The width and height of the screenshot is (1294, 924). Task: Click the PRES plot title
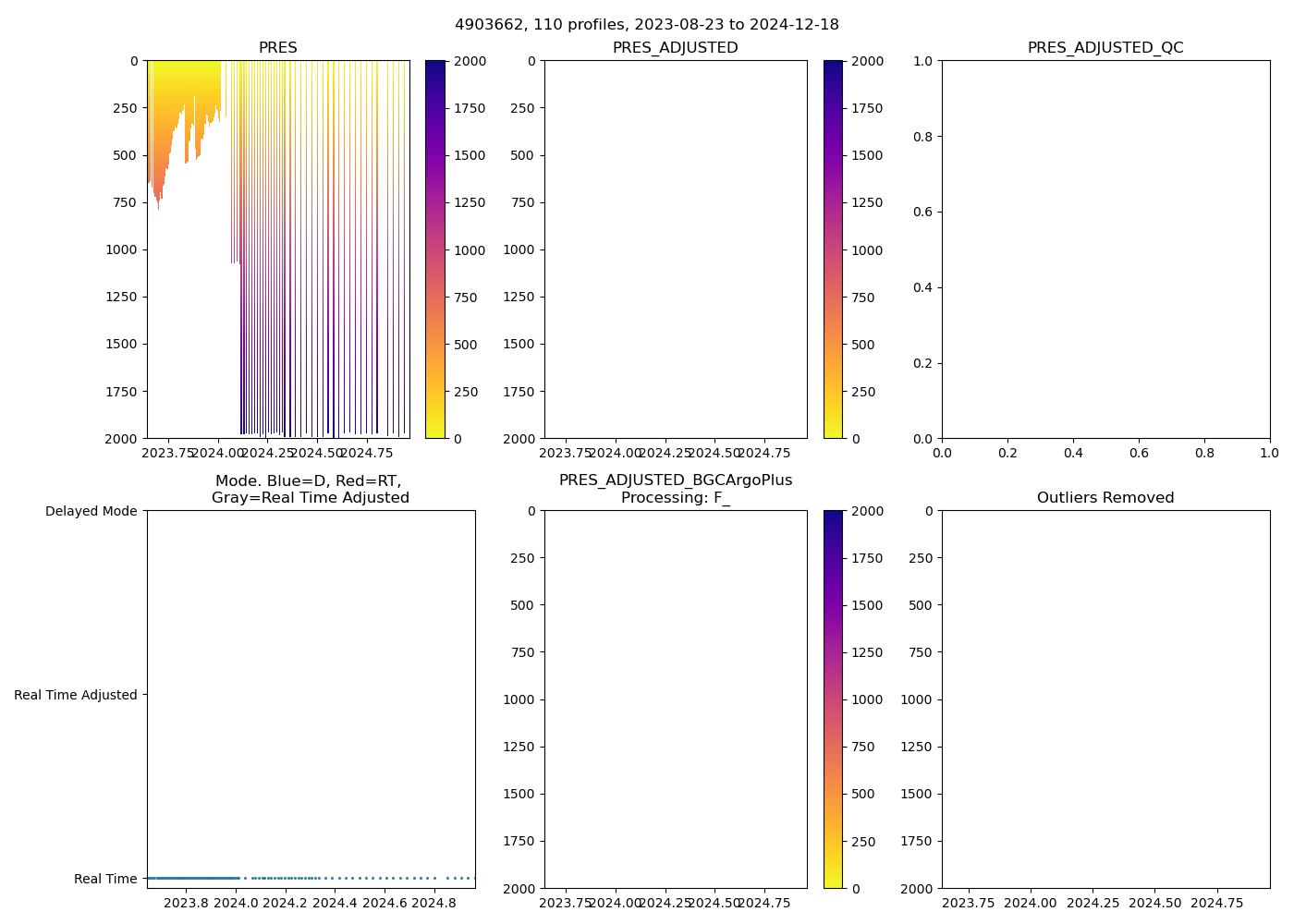click(277, 48)
